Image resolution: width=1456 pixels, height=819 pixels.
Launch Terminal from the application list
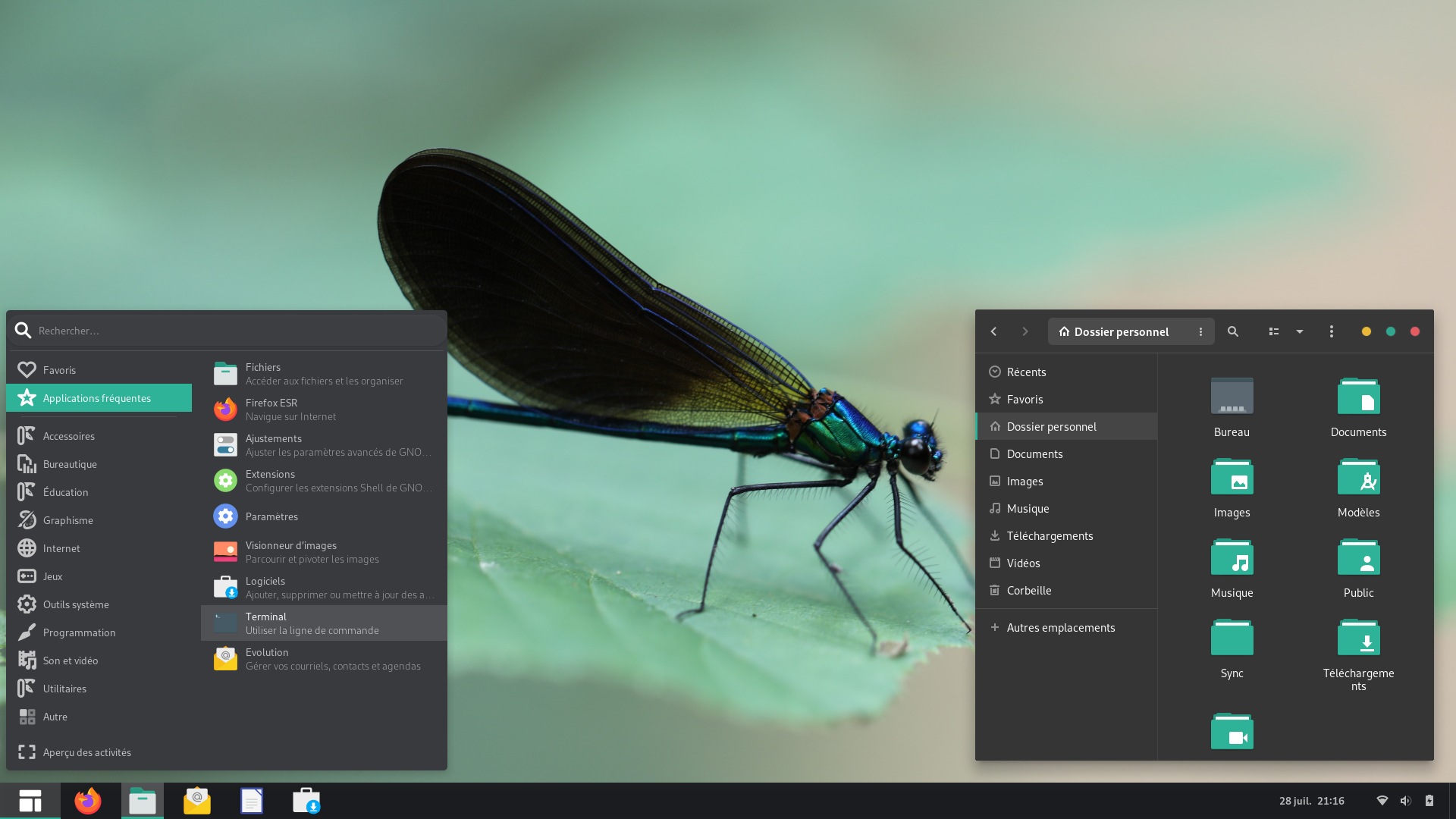coord(324,623)
